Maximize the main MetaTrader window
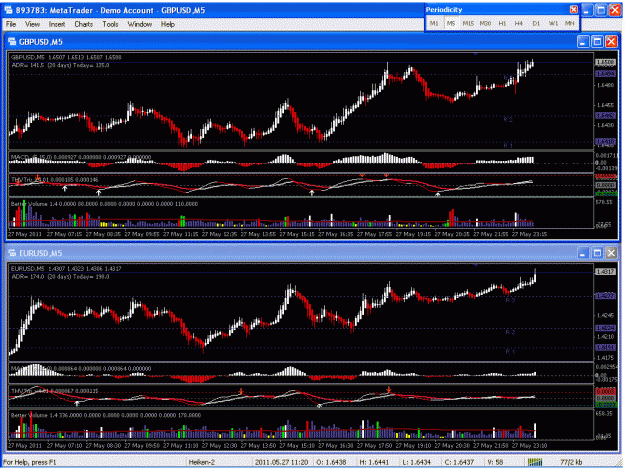Viewport: 625px width, 470px height. click(x=601, y=10)
